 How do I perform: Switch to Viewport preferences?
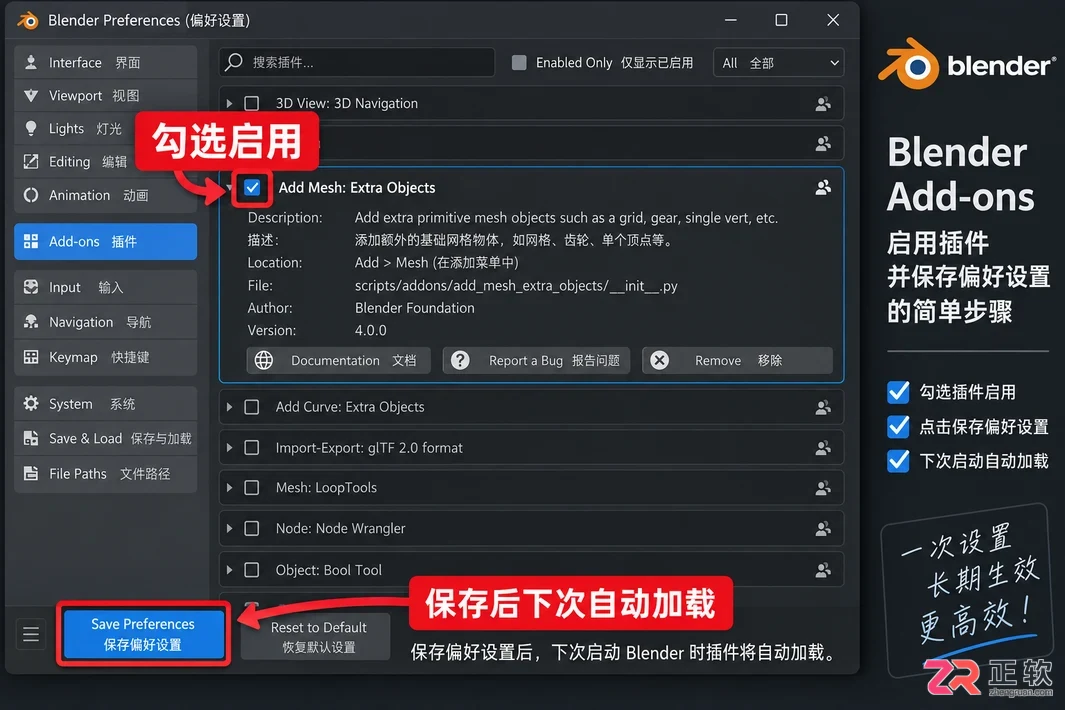(x=105, y=96)
